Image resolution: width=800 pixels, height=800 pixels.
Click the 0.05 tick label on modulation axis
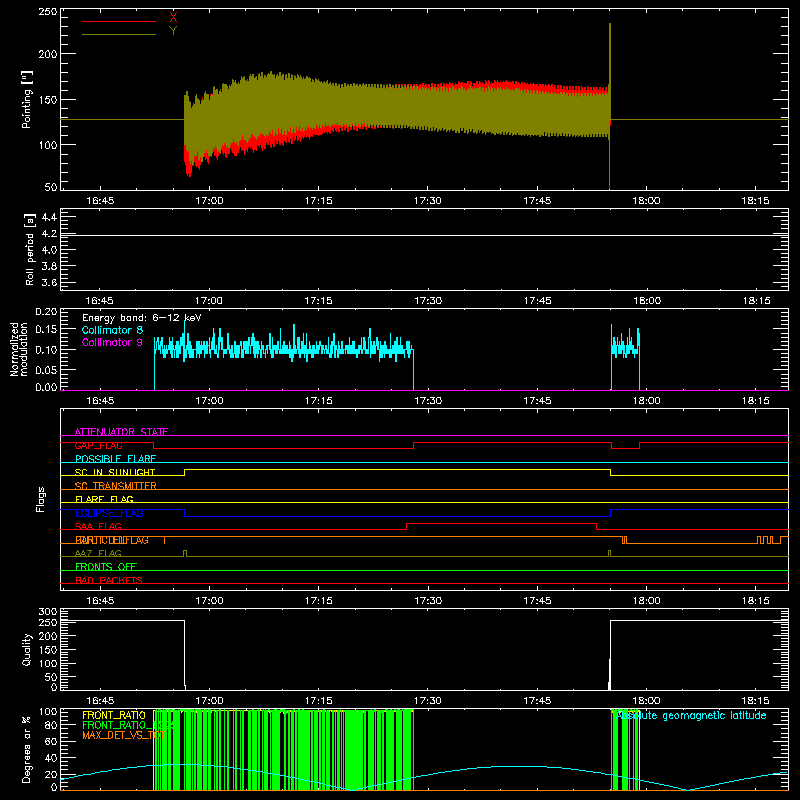(46, 369)
